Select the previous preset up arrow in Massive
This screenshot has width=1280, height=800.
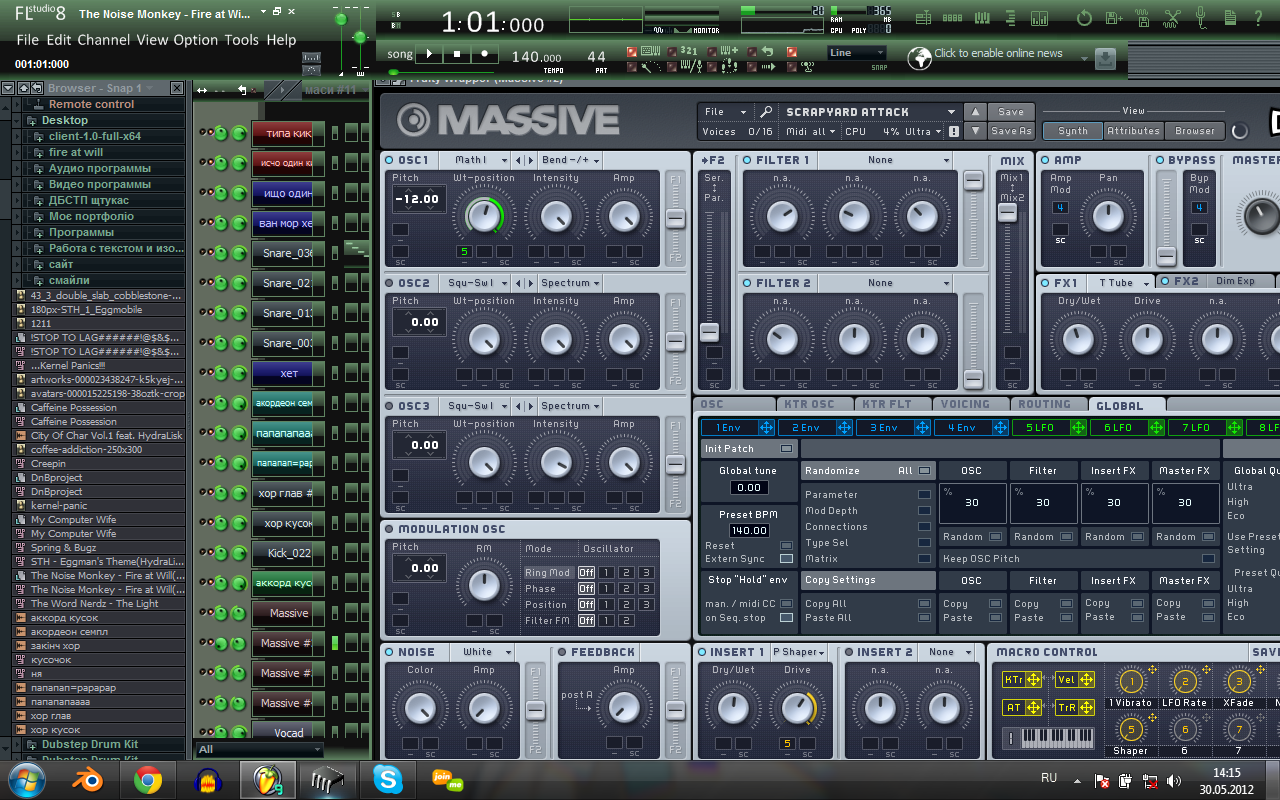[x=977, y=112]
